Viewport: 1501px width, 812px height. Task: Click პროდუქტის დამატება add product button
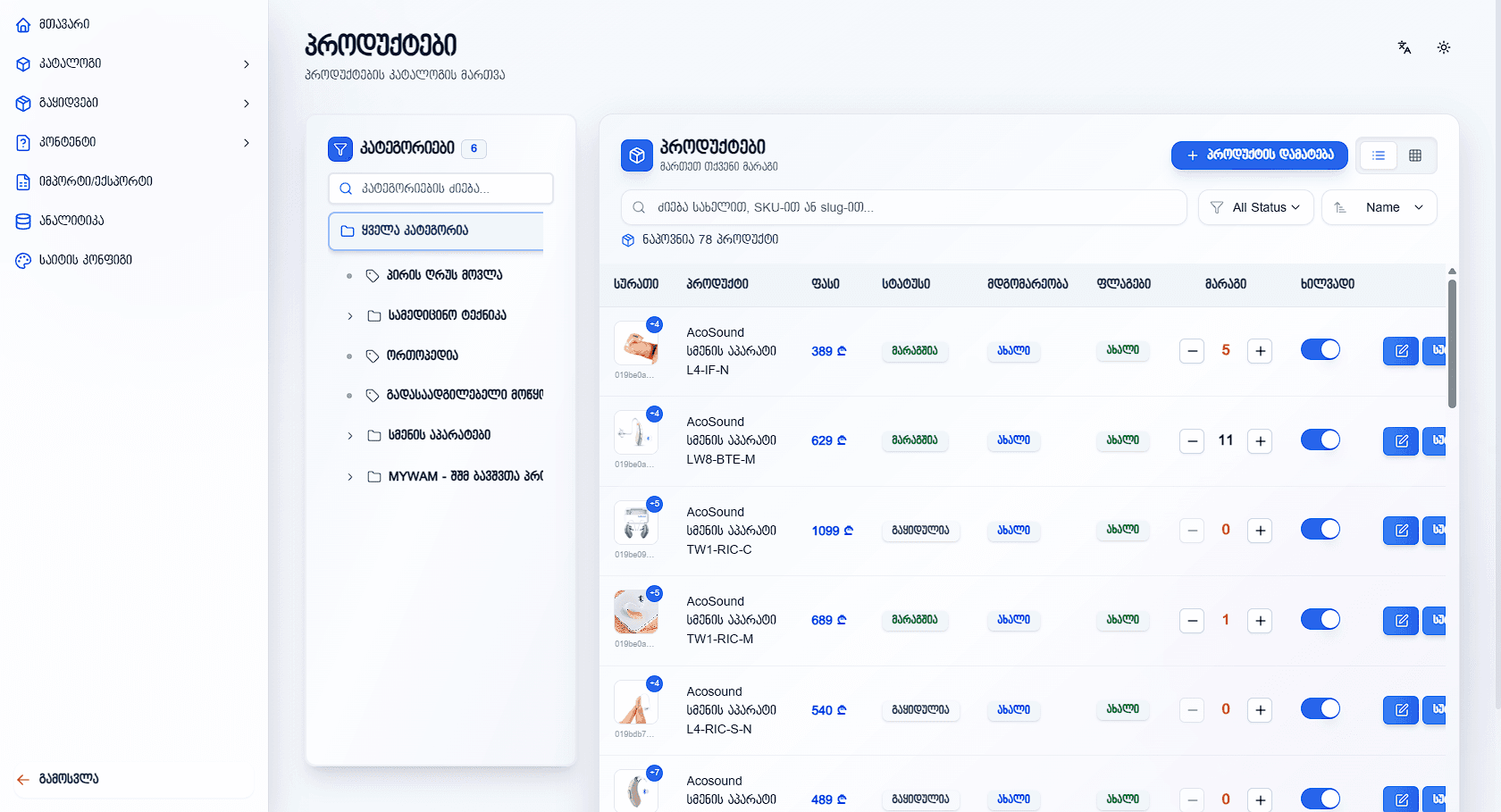coord(1259,155)
